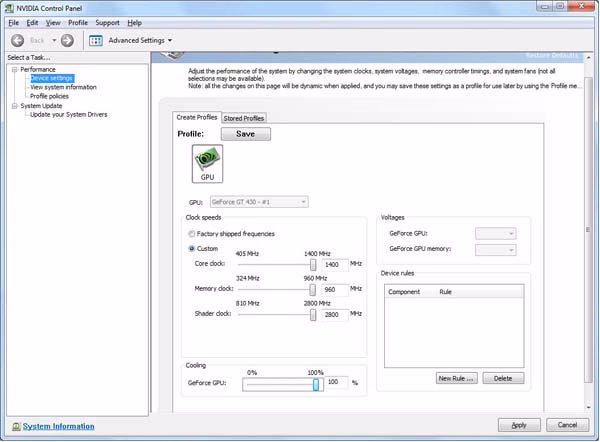Select Device settings in the task tree
This screenshot has height=442, width=600.
point(52,78)
